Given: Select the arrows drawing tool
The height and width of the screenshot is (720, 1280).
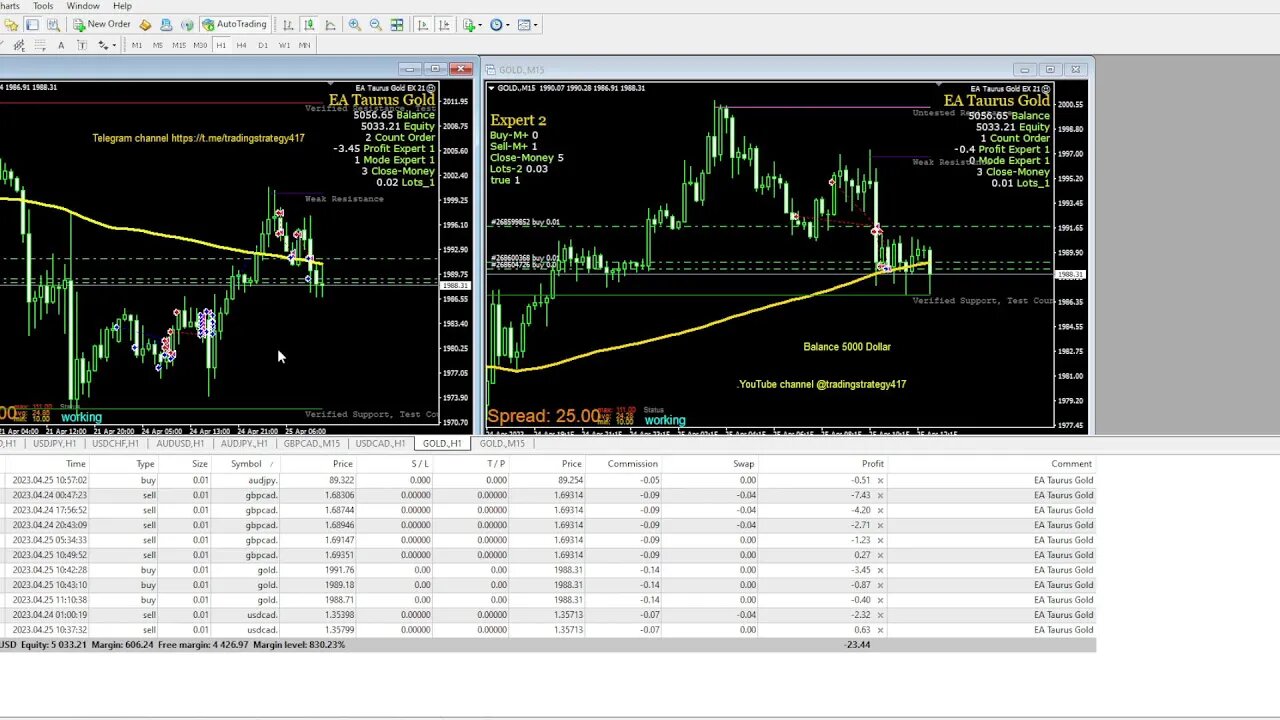Looking at the screenshot, I should pyautogui.click(x=103, y=45).
